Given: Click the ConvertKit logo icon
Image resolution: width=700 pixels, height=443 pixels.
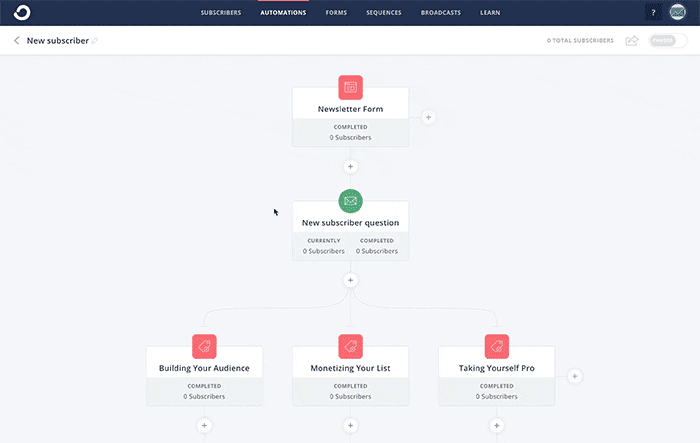Looking at the screenshot, I should tap(21, 13).
